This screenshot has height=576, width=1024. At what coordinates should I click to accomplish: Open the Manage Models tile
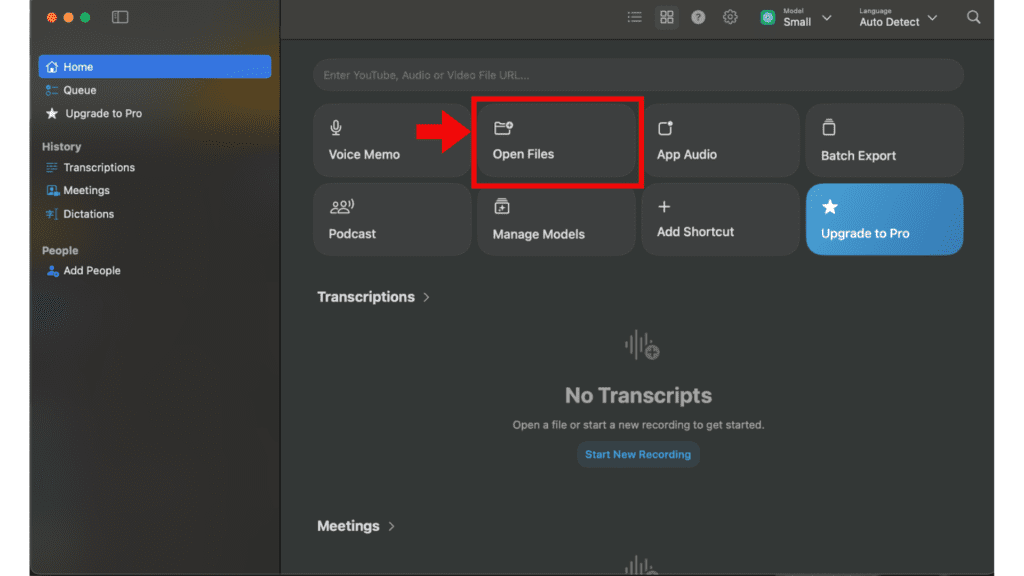556,219
